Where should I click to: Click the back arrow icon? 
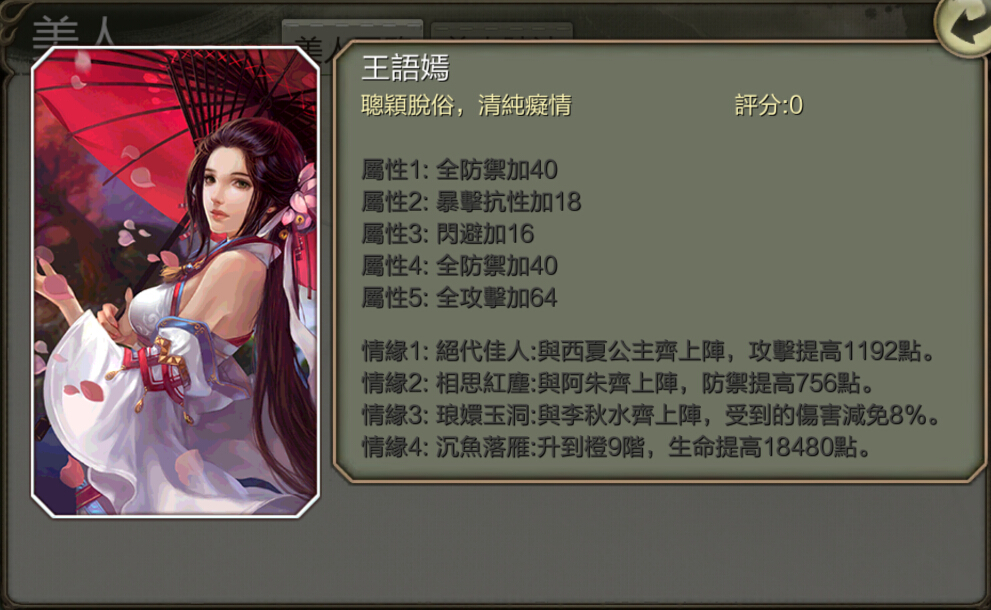pos(963,27)
